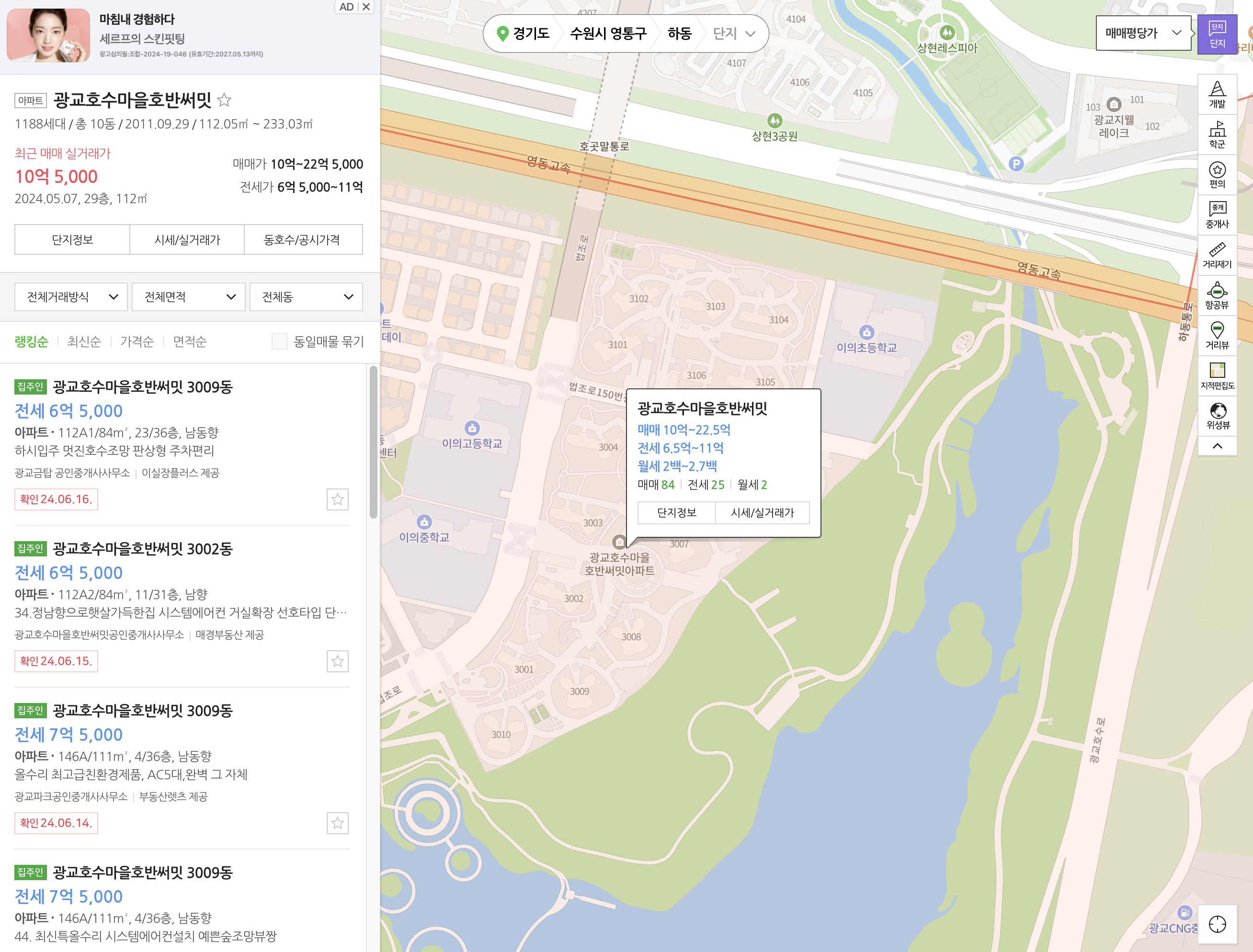Open the 전체동 building dropdown
Viewport: 1253px width, 952px height.
coord(306,297)
